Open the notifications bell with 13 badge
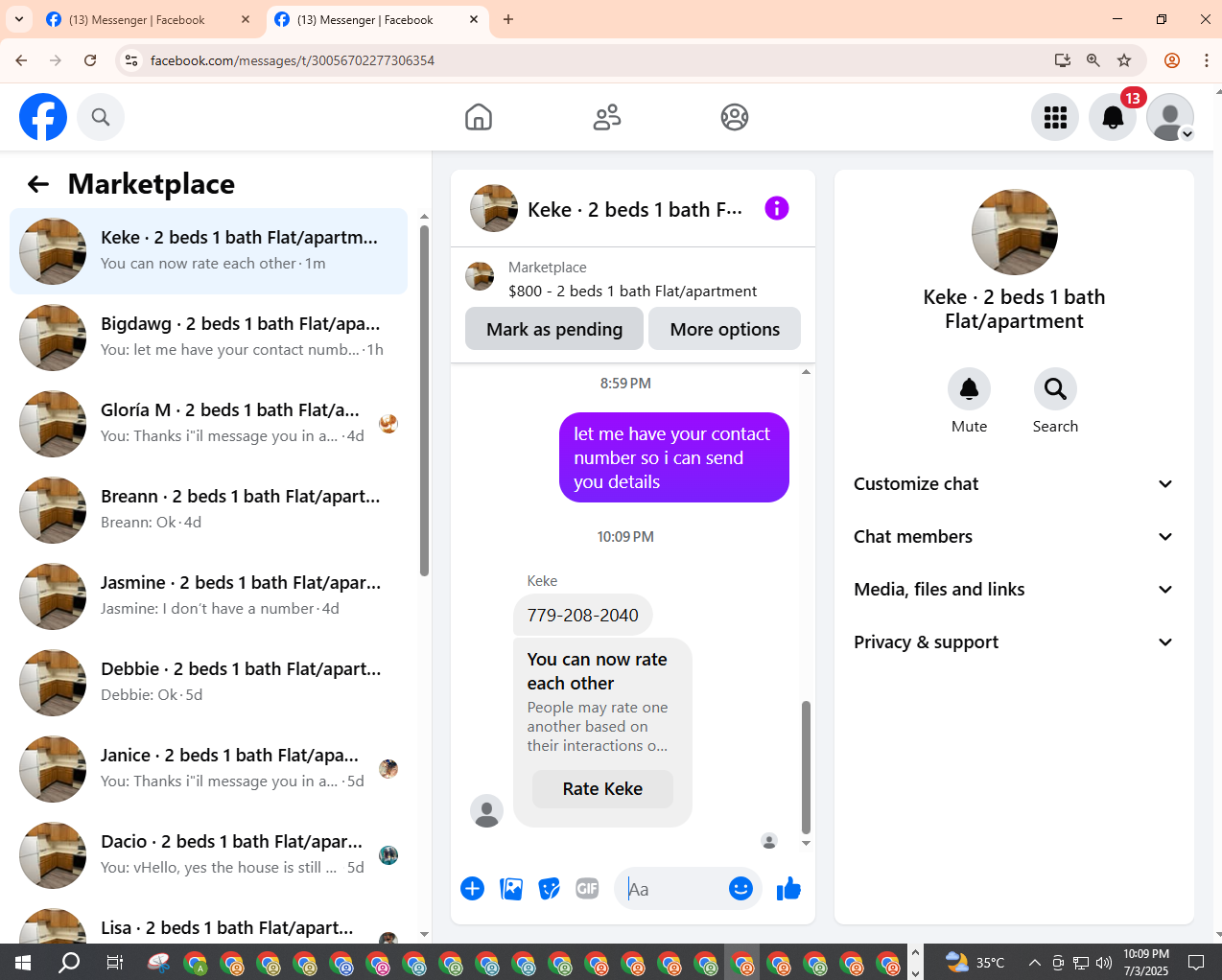The width and height of the screenshot is (1222, 980). [x=1113, y=117]
